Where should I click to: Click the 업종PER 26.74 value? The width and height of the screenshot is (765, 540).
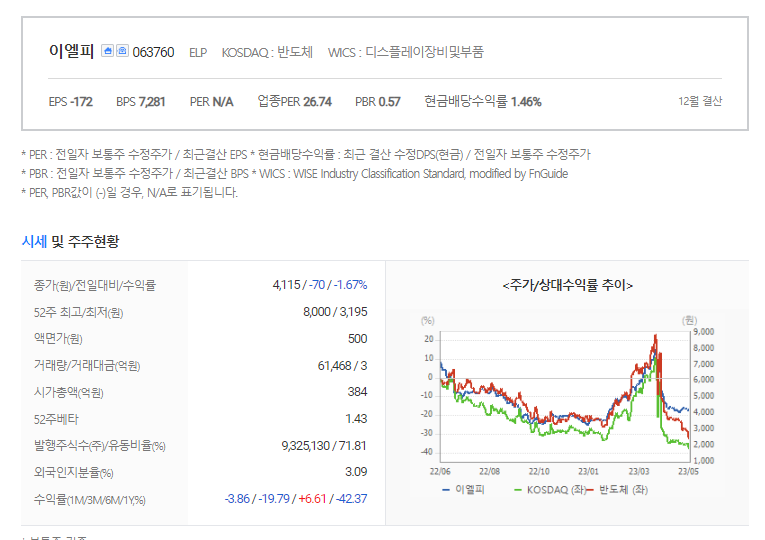pyautogui.click(x=294, y=101)
